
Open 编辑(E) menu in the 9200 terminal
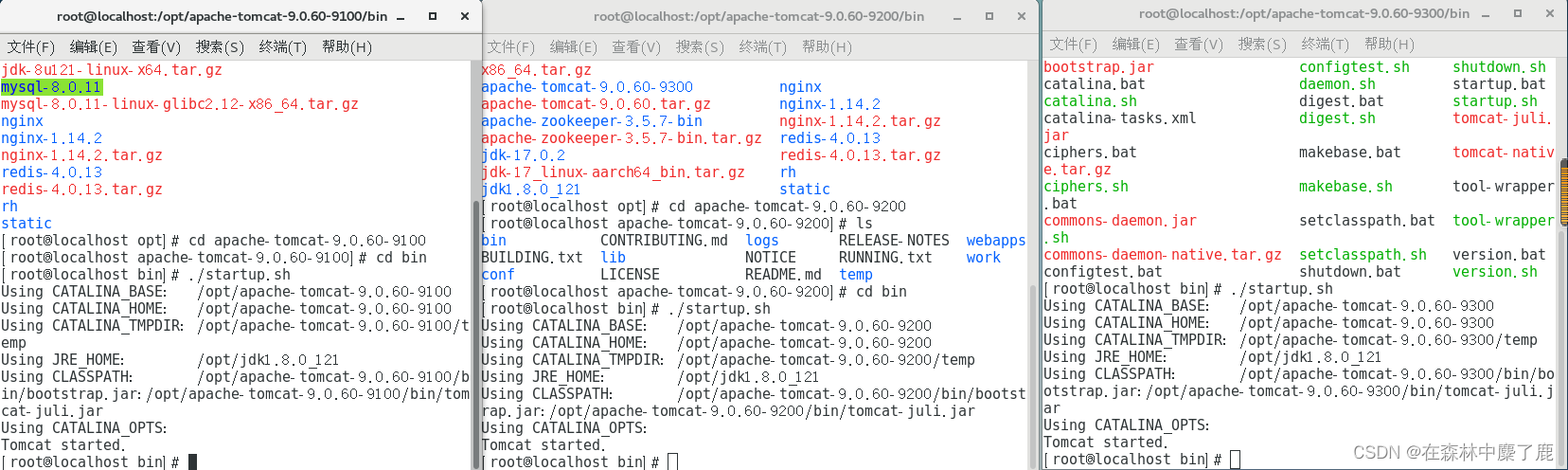tap(574, 46)
